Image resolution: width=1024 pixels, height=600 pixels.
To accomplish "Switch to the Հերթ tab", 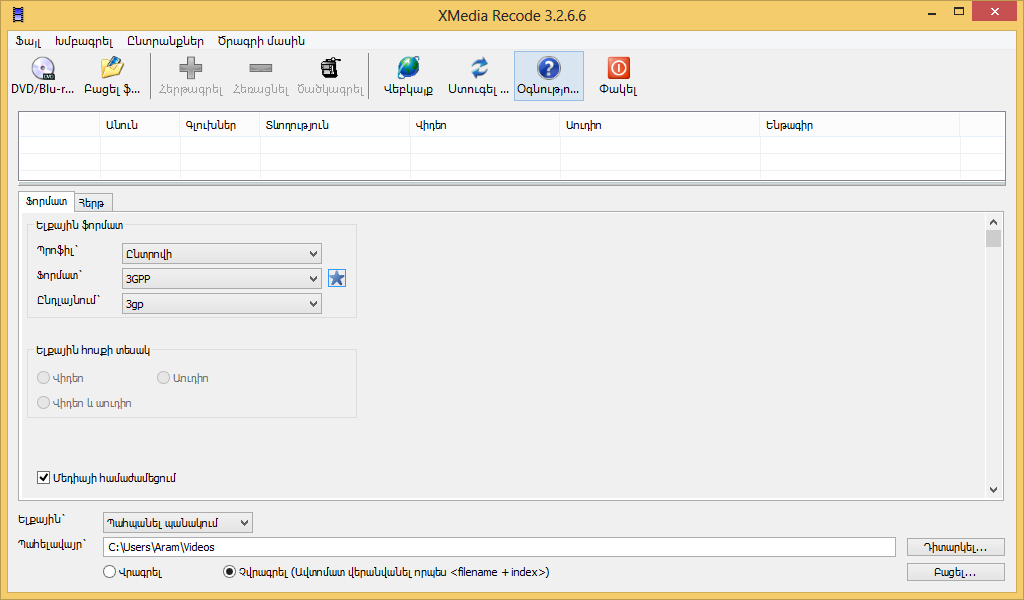I will point(91,203).
